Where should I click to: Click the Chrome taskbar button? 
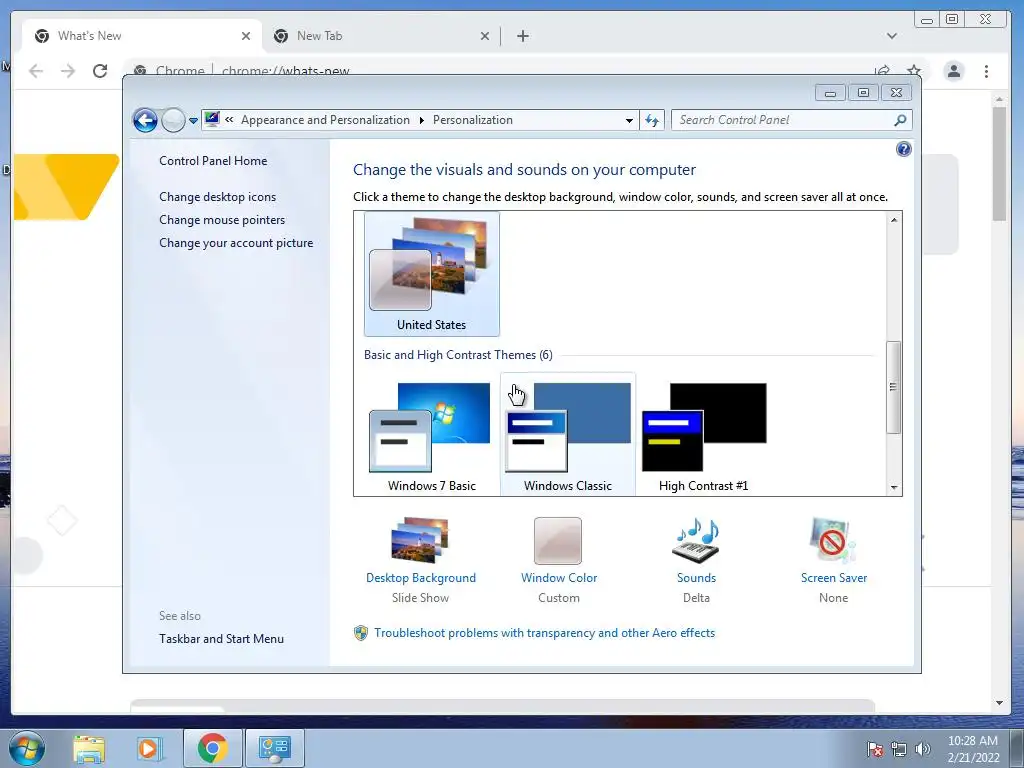click(x=212, y=748)
